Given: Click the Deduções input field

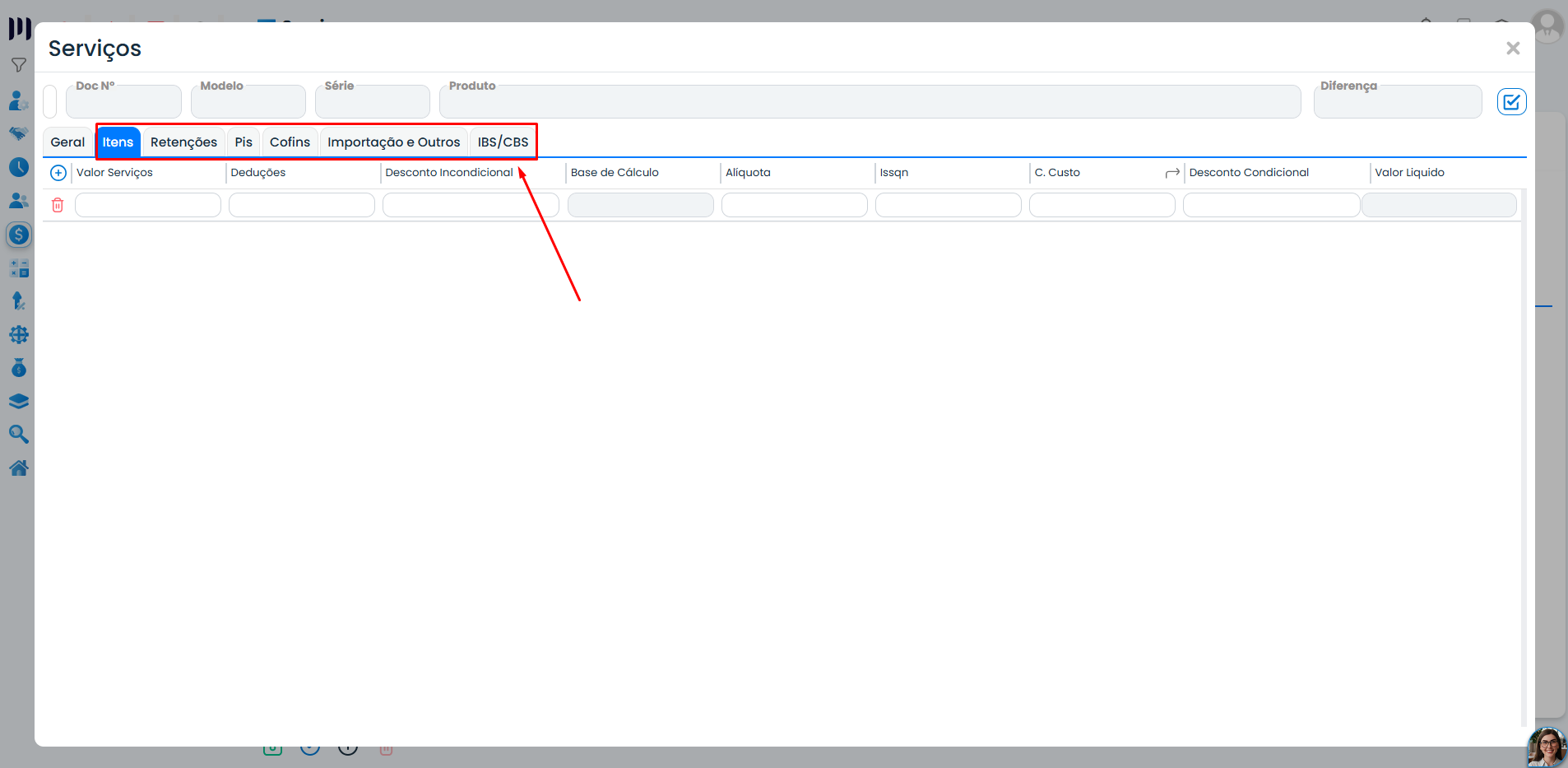Looking at the screenshot, I should [302, 205].
